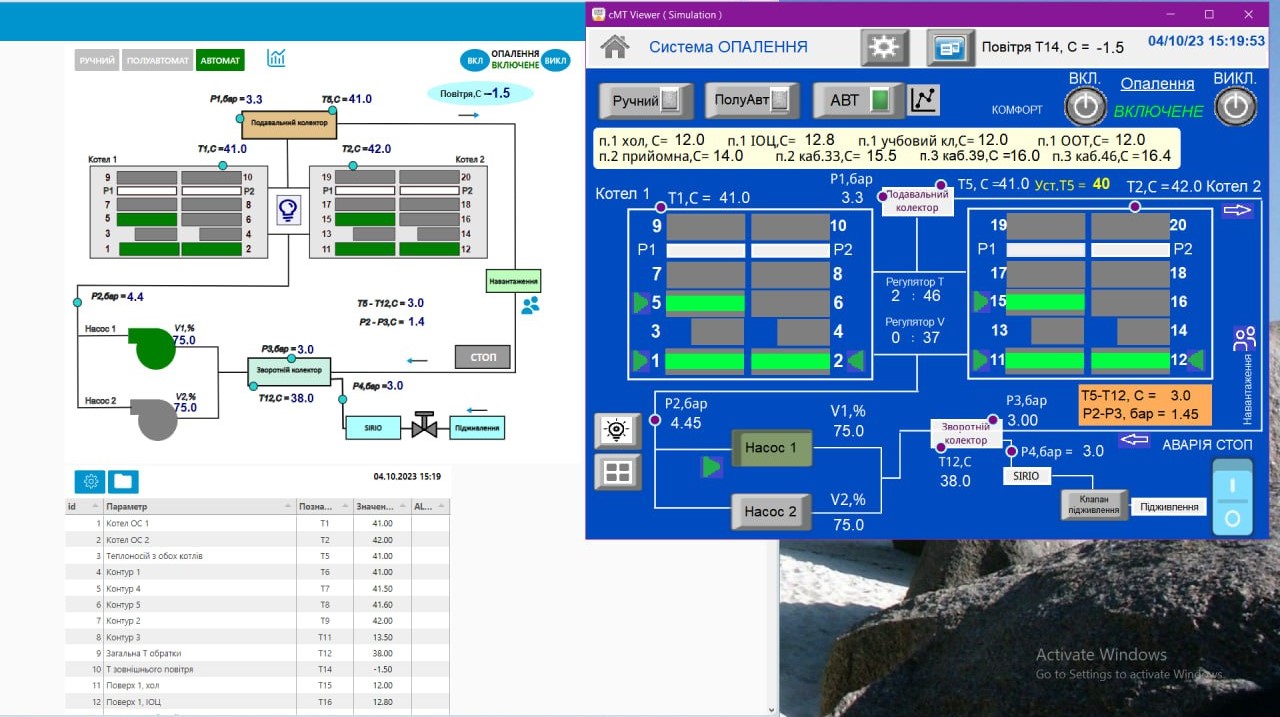Viewport: 1280px width, 717px height.
Task: Click the right-arrow icon near Котел 2 label
Action: tap(1237, 211)
